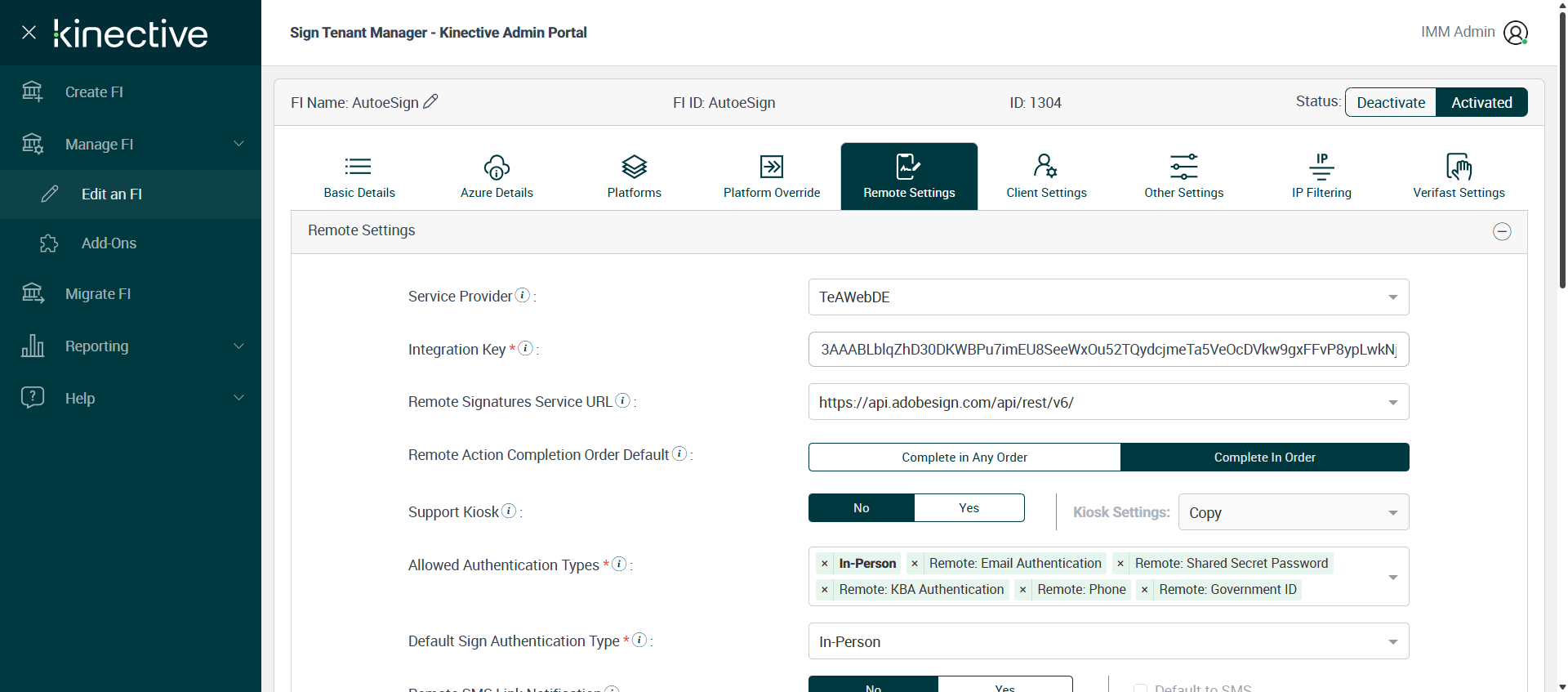The height and width of the screenshot is (692, 1568).
Task: Go to Migrate FI
Action: tap(131, 294)
